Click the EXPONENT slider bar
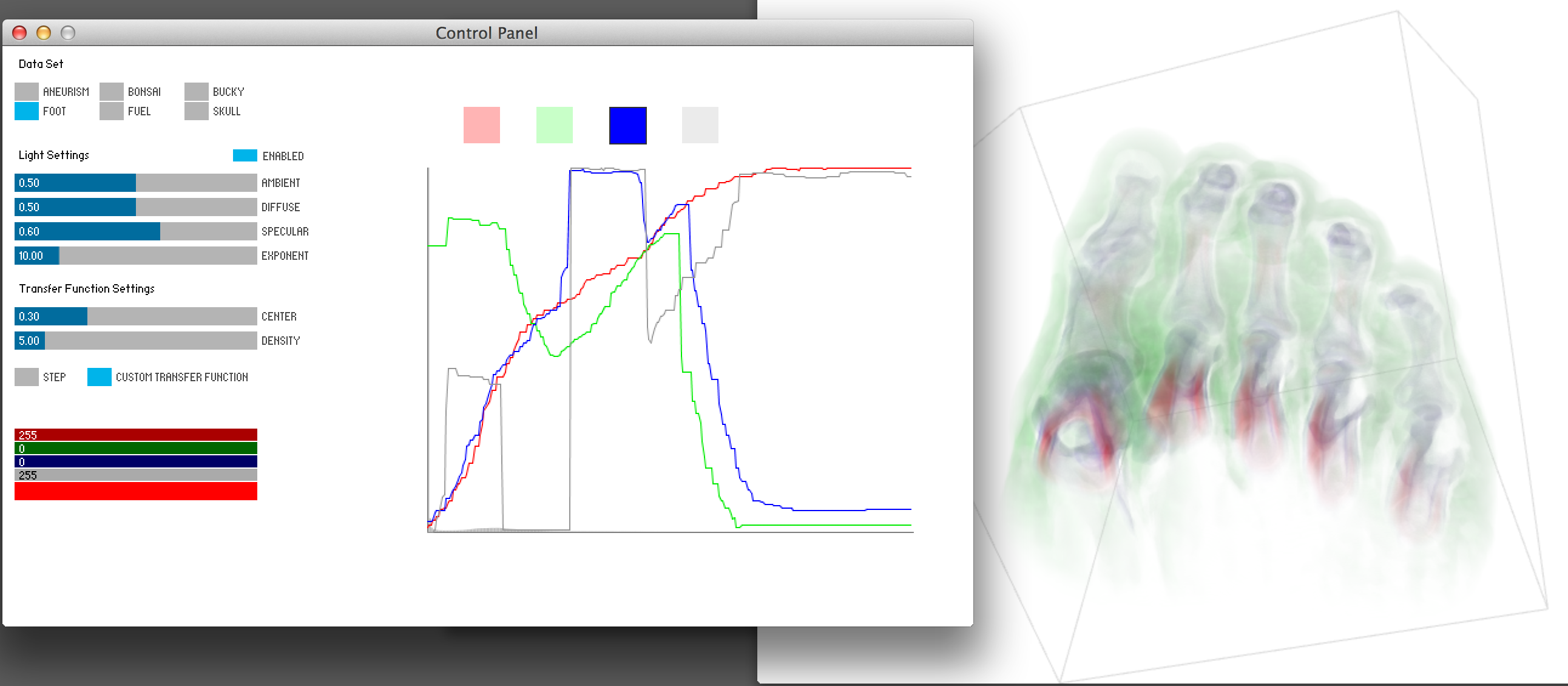This screenshot has width=1568, height=686. pos(136,256)
